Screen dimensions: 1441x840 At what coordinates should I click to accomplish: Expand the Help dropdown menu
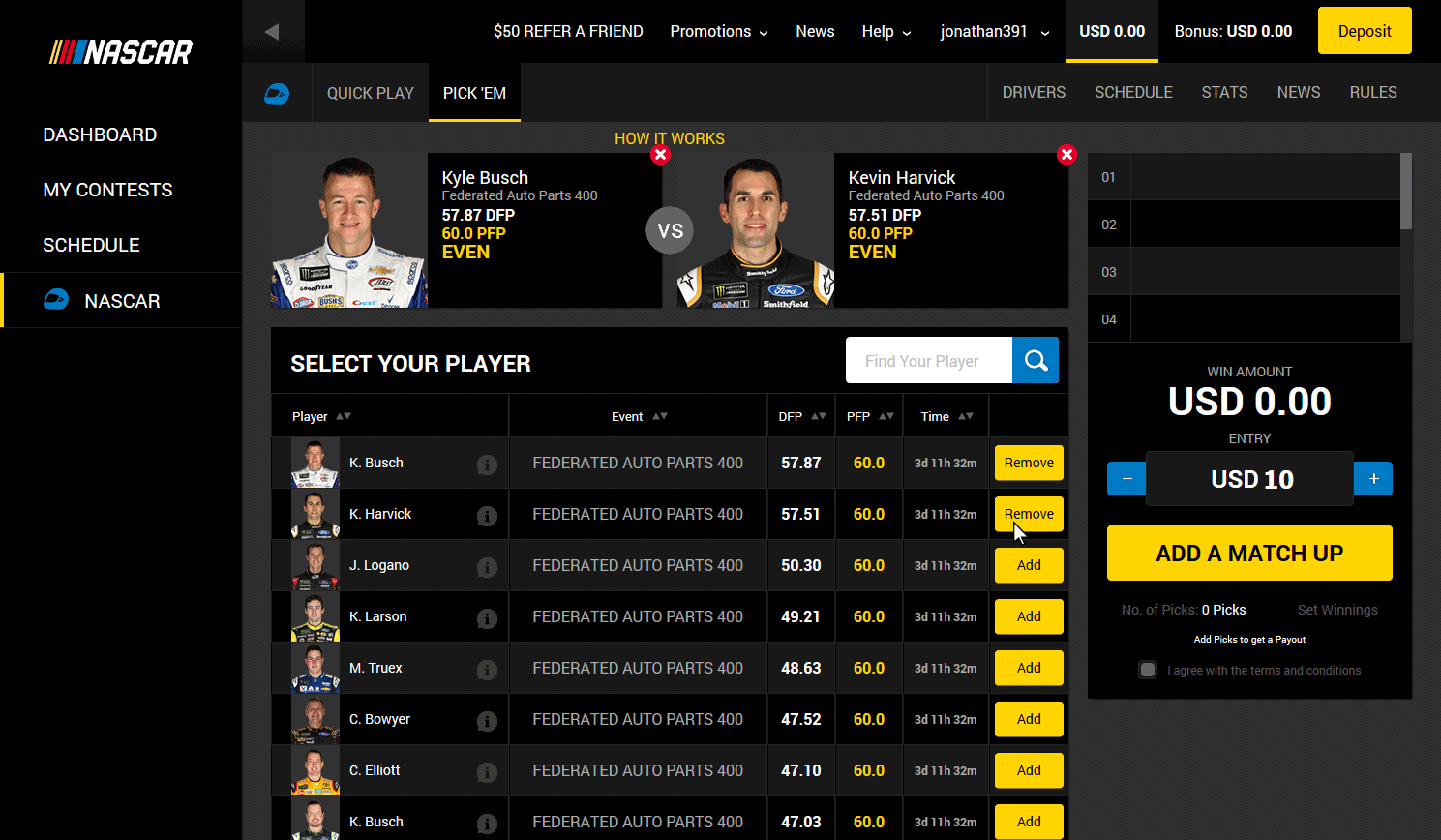(x=886, y=32)
